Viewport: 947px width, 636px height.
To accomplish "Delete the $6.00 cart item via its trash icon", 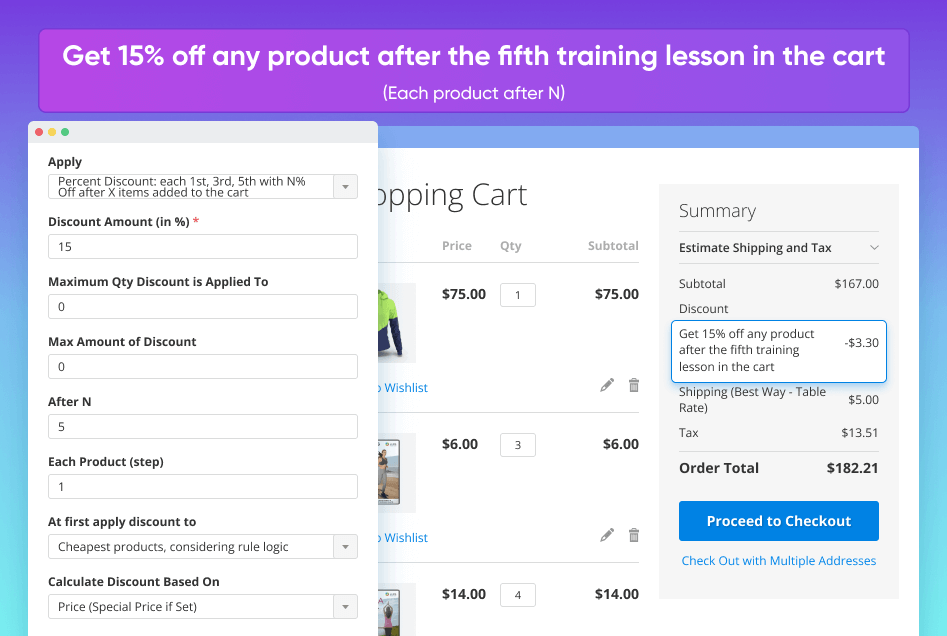I will [x=633, y=535].
